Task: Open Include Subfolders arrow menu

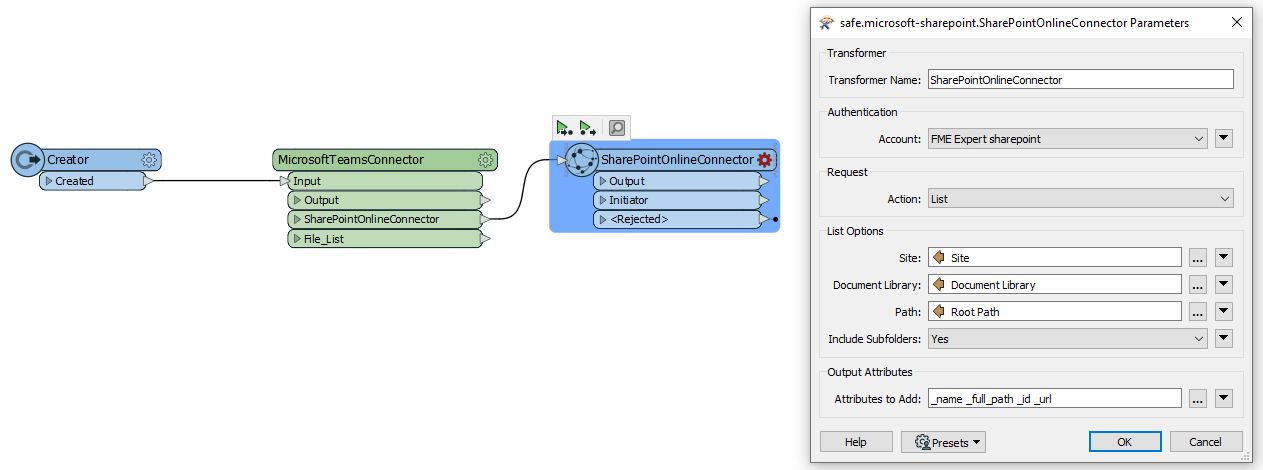Action: tap(1224, 339)
